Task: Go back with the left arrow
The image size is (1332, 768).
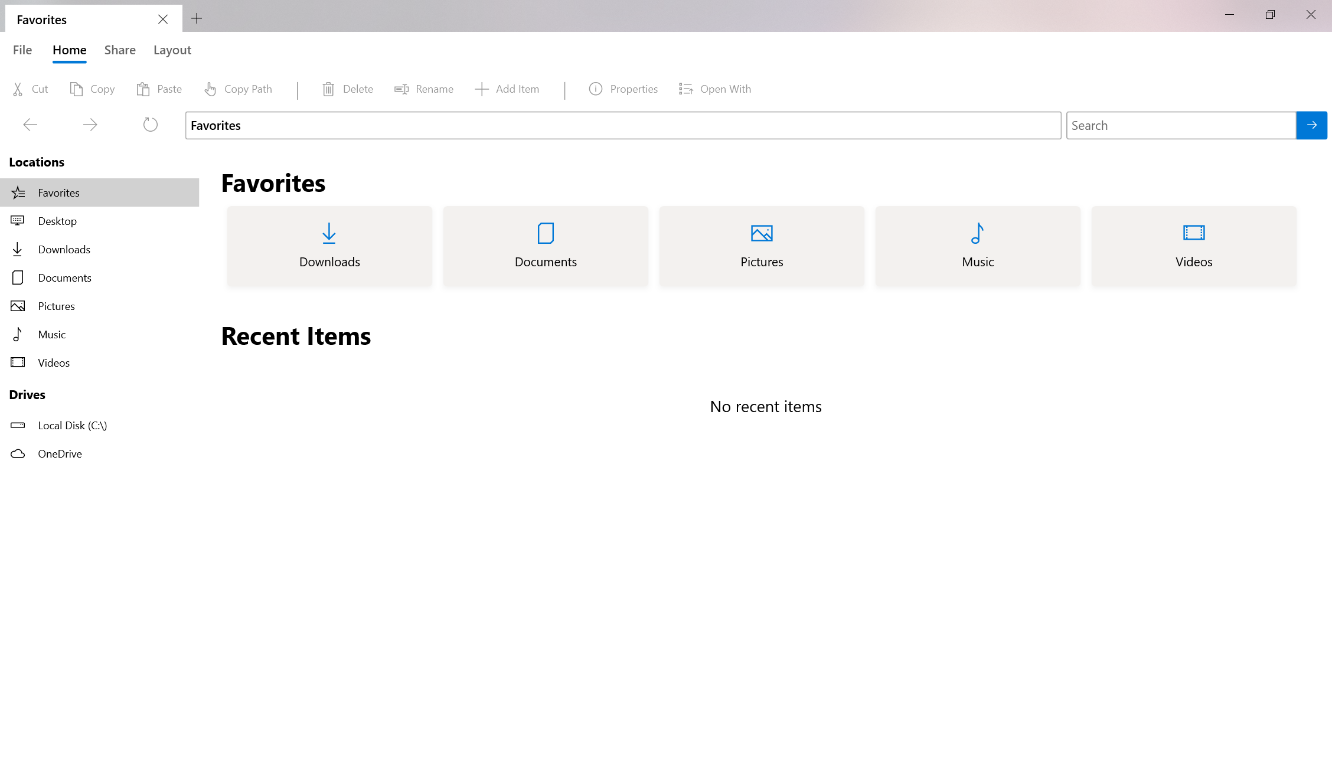Action: coord(30,125)
